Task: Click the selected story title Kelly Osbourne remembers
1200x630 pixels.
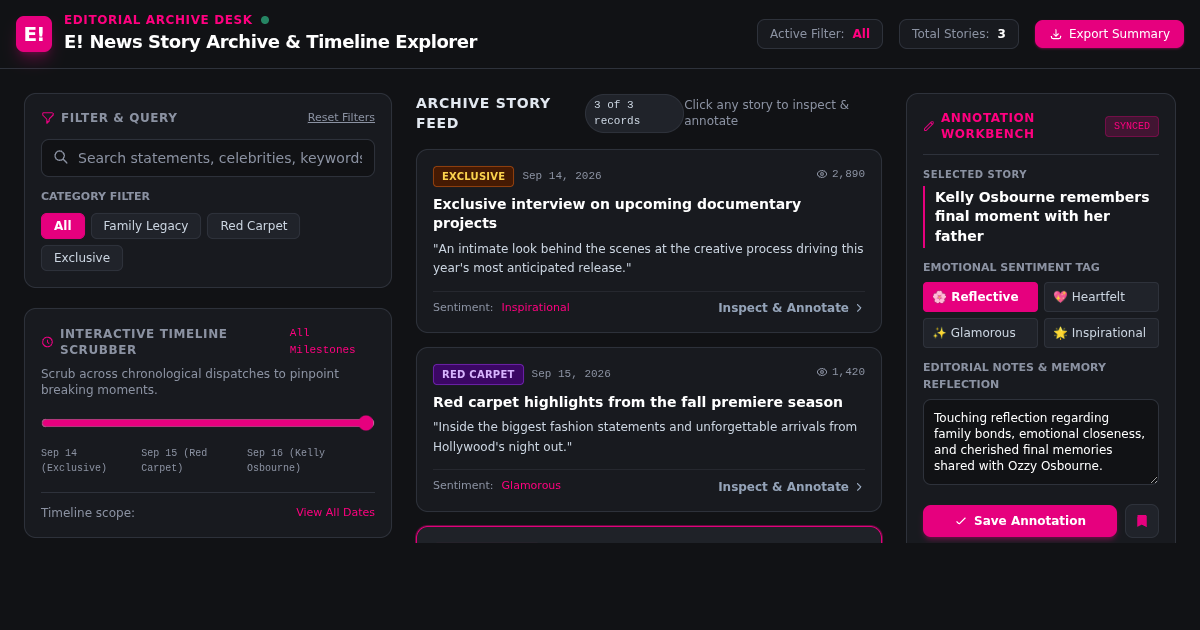Action: click(x=1042, y=216)
